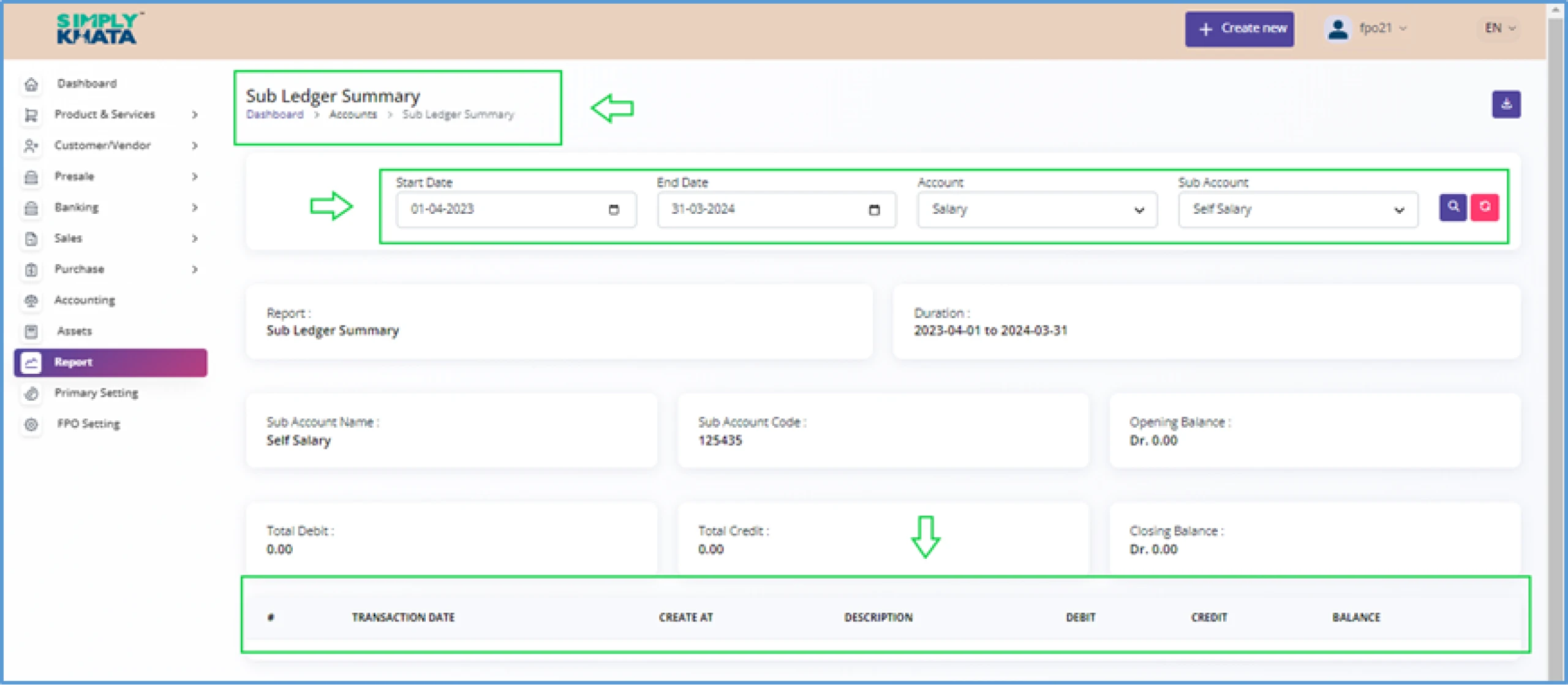Viewport: 1568px width, 685px height.
Task: Click the reset/clear filter icon
Action: 1485,208
